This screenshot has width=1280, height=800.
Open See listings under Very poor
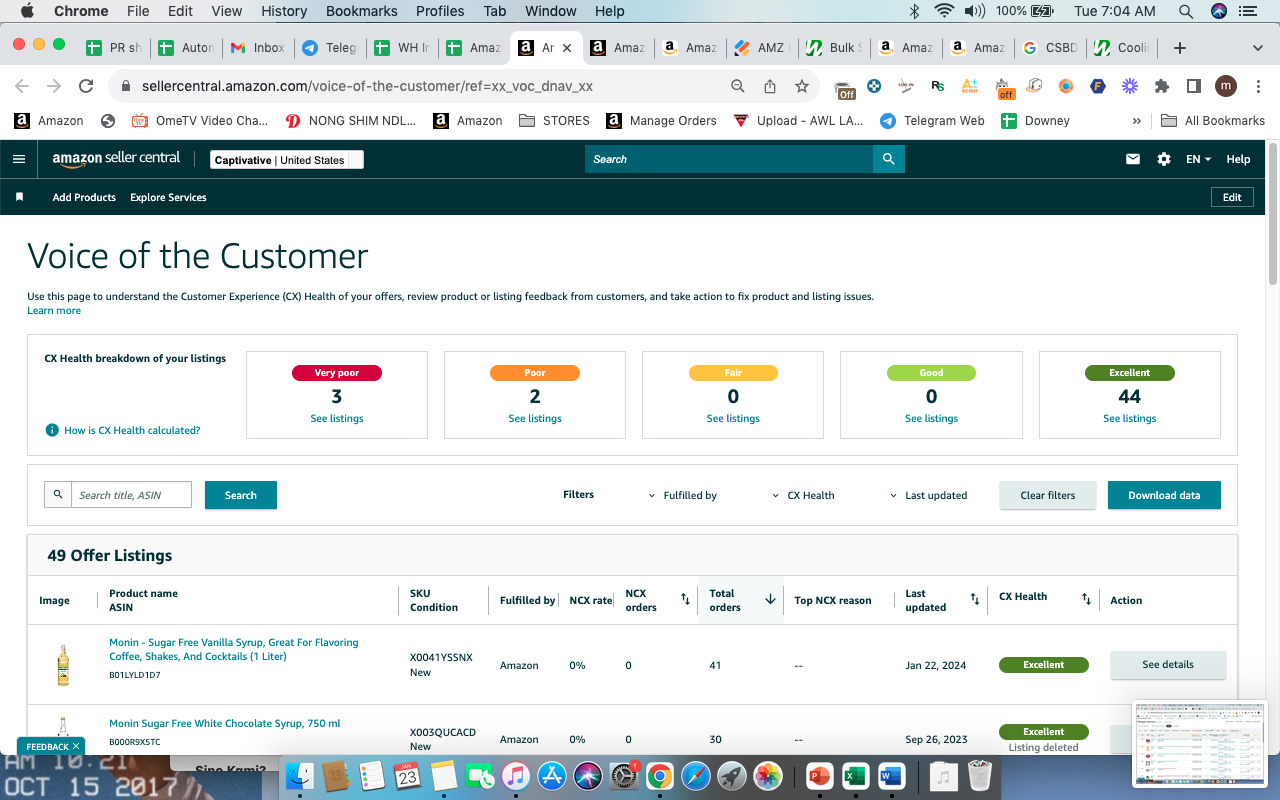click(x=337, y=419)
